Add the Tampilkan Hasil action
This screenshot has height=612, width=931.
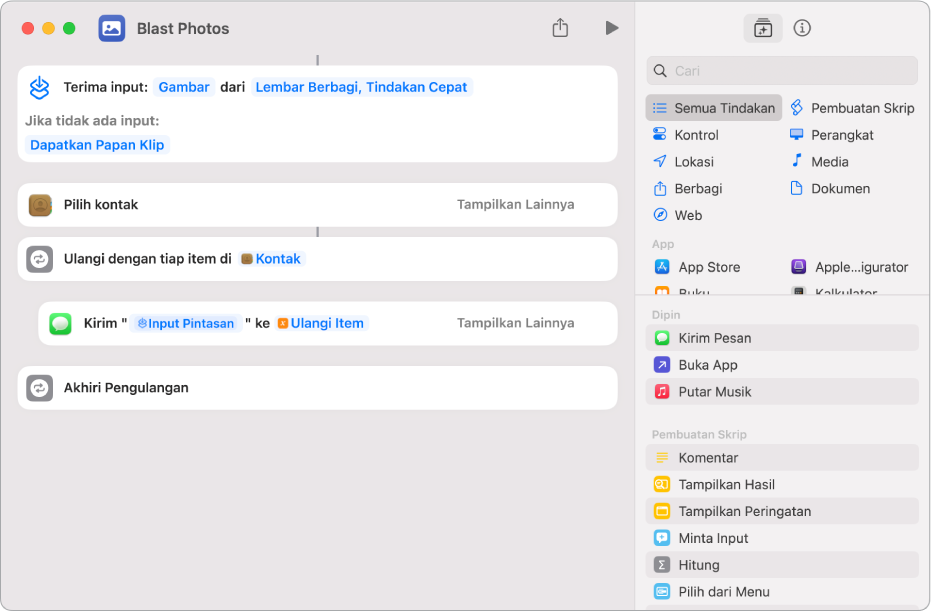782,484
